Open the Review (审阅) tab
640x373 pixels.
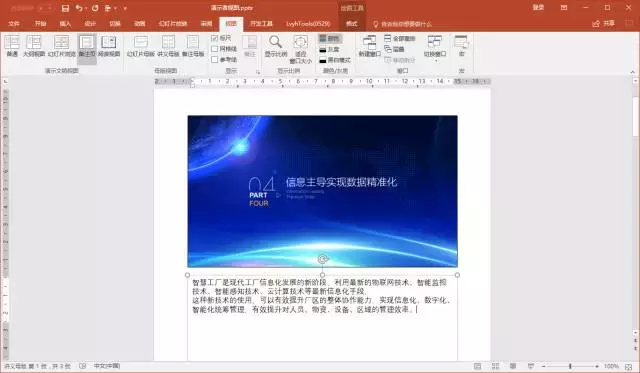click(x=206, y=24)
